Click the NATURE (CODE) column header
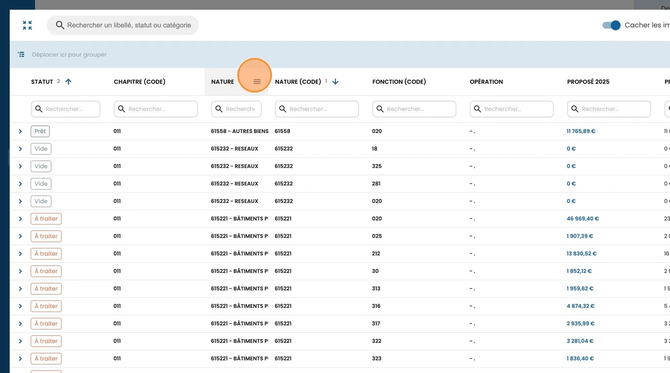Image resolution: width=670 pixels, height=373 pixels. click(x=298, y=82)
